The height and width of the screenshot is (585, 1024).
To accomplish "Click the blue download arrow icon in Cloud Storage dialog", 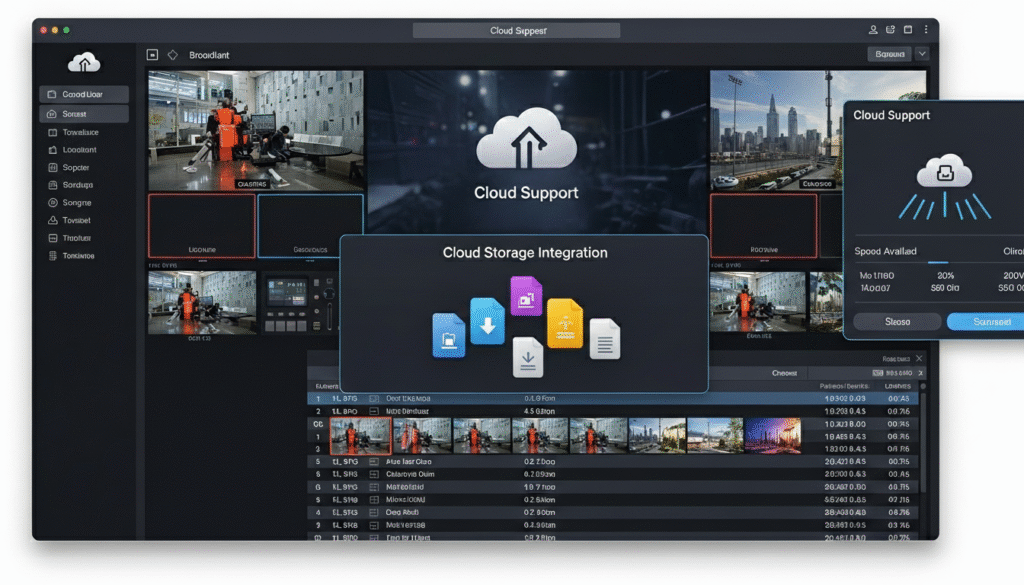I will [x=488, y=321].
